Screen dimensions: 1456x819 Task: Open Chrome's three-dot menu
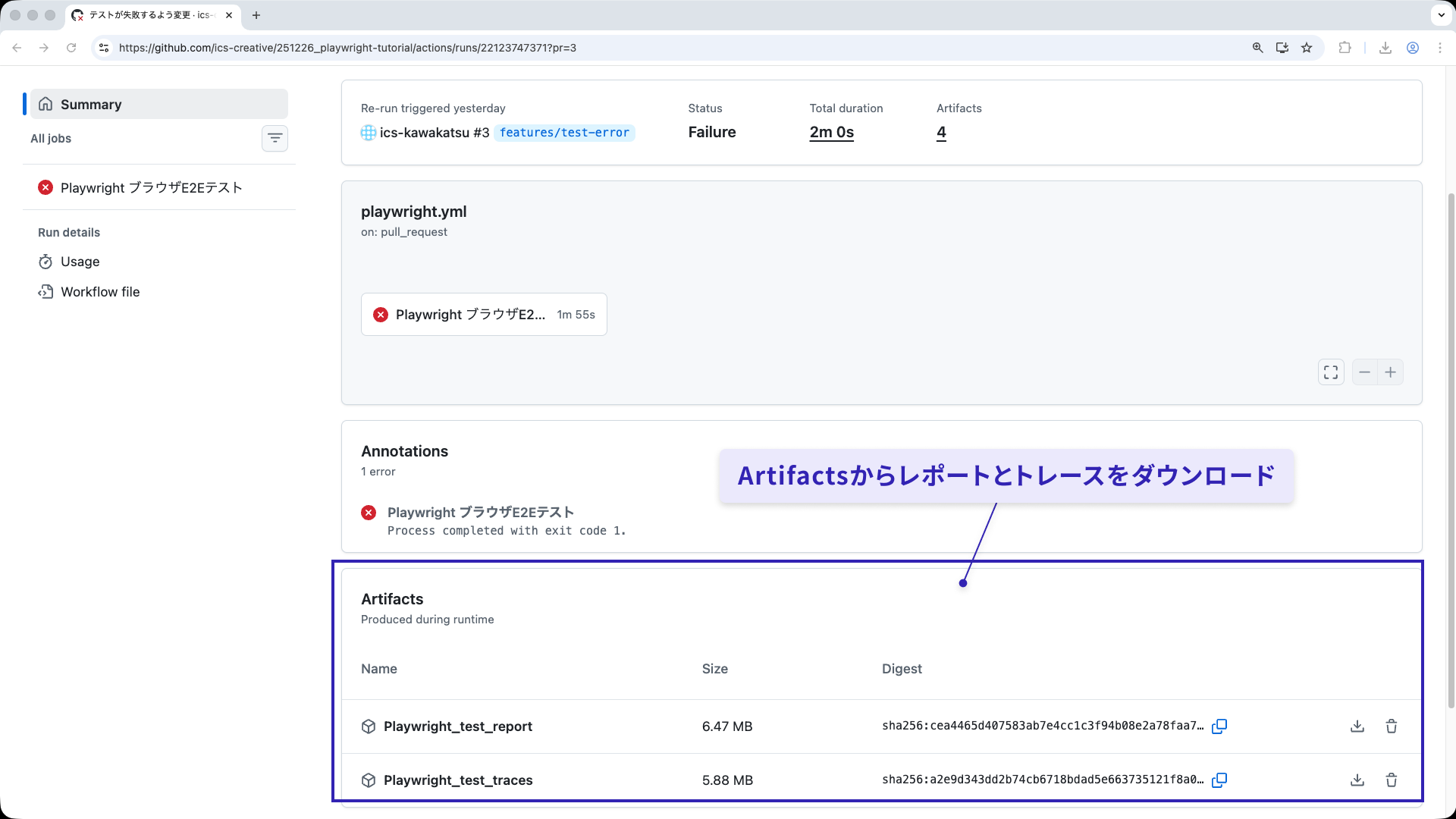tap(1441, 47)
